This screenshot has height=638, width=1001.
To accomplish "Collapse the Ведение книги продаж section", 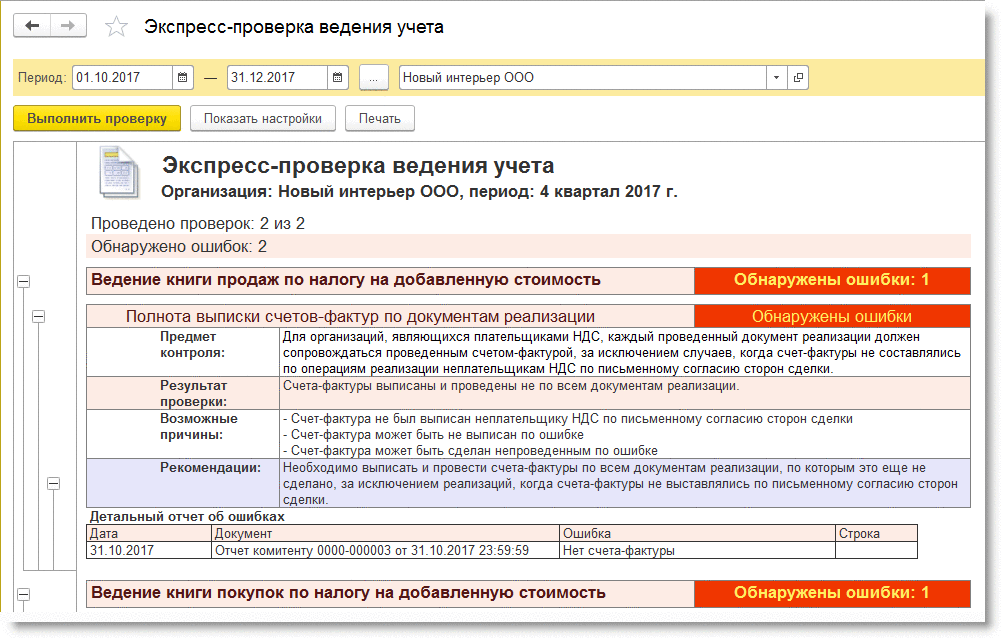I will click(x=23, y=283).
